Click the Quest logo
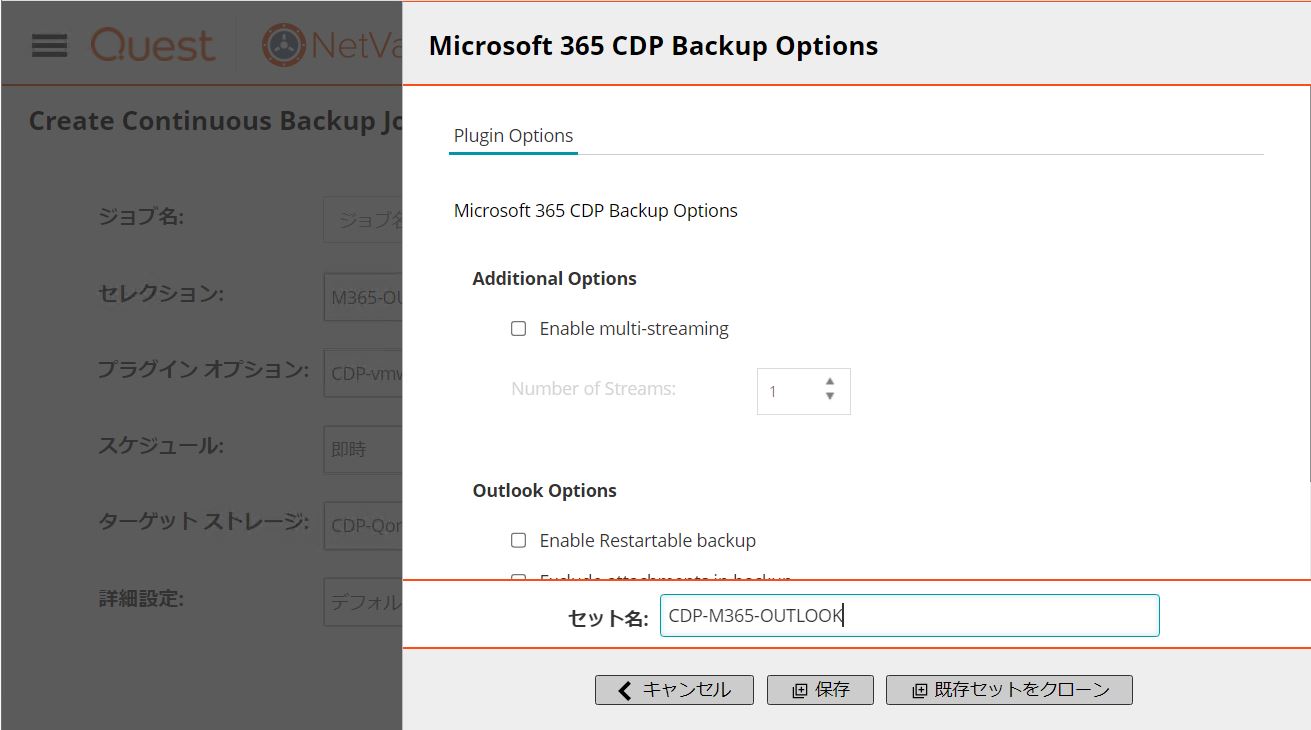The image size is (1311, 730). tap(153, 45)
